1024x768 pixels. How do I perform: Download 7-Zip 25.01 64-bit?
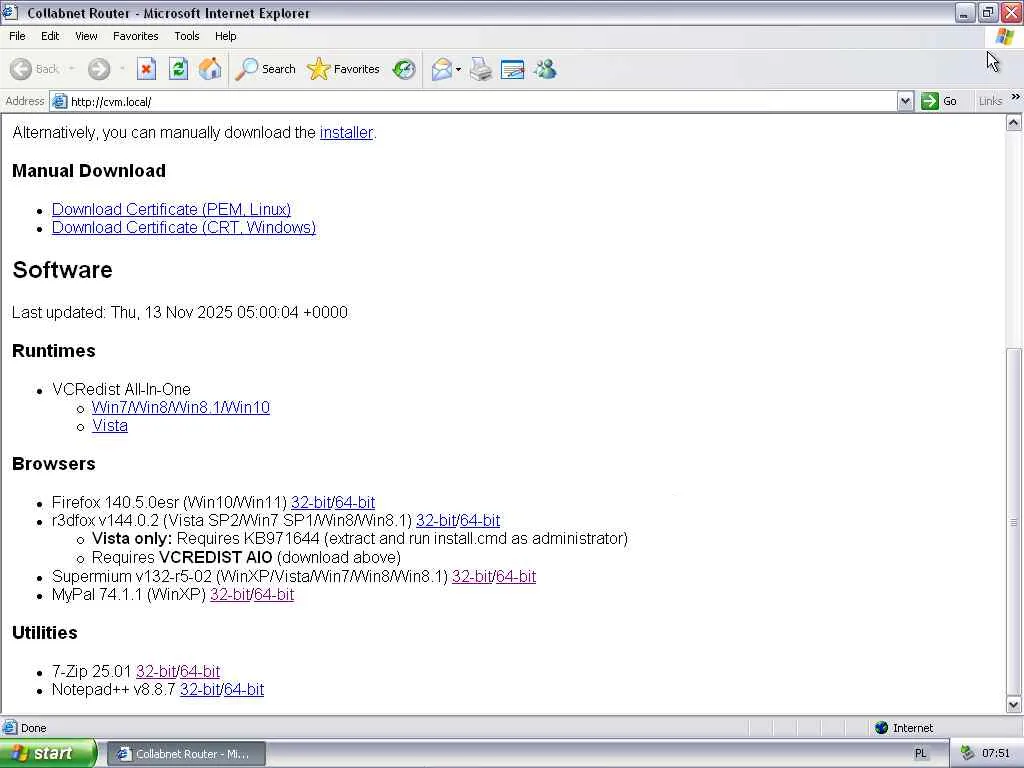200,671
